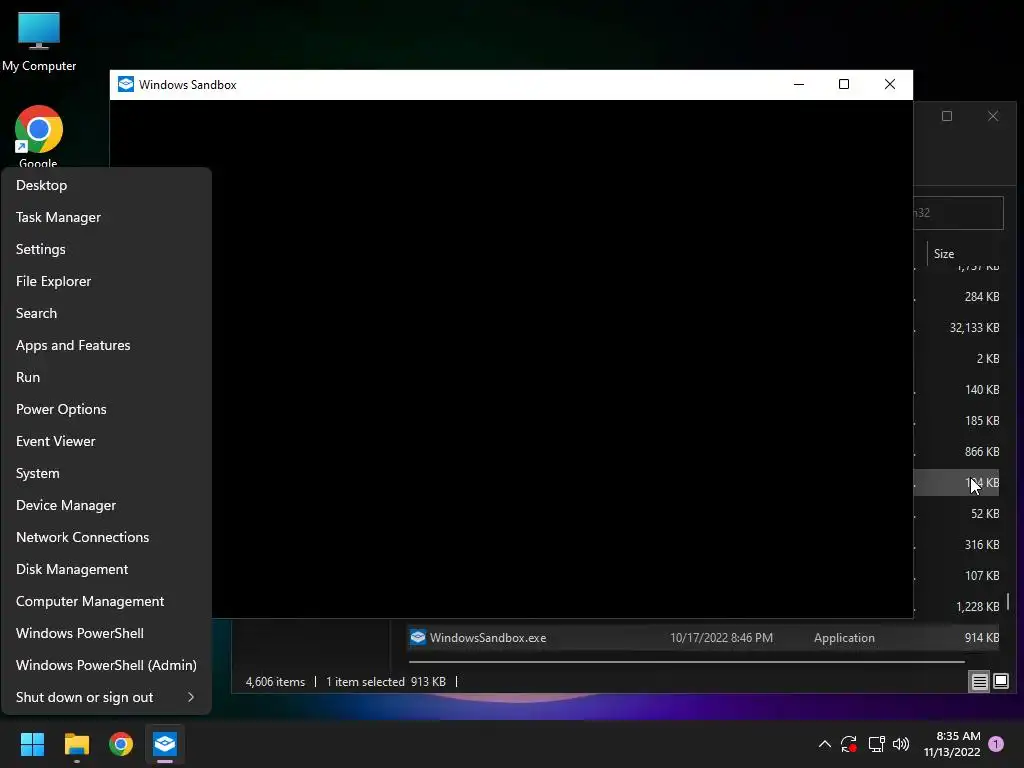The height and width of the screenshot is (768, 1024).
Task: Launch Windows PowerShell (Admin)
Action: [x=106, y=665]
